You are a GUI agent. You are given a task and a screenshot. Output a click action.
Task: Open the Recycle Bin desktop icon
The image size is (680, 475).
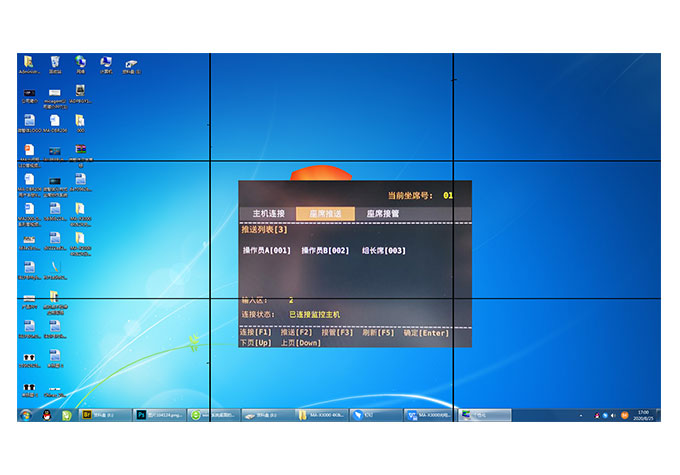click(x=55, y=65)
